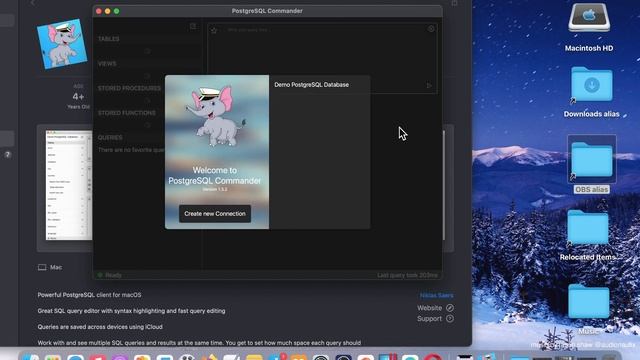Run the query with the play icon
Image resolution: width=640 pixels, height=360 pixels.
[429, 85]
